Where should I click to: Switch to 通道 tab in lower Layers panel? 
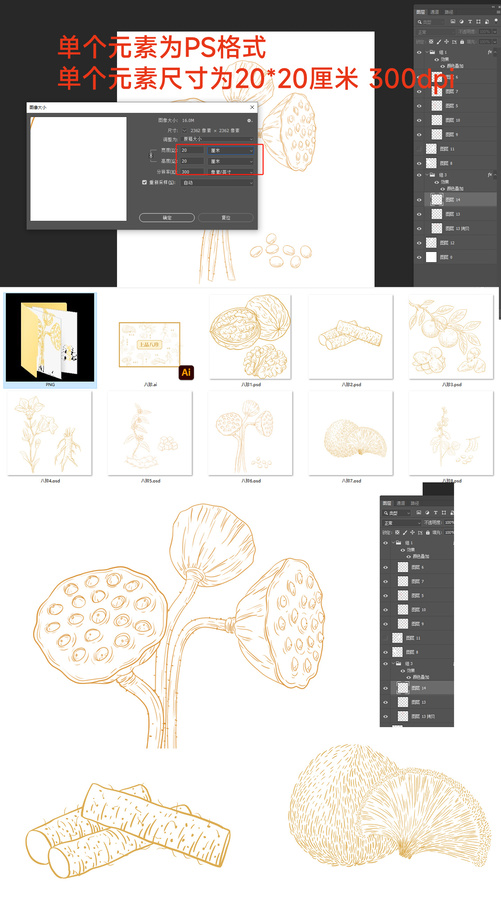point(401,503)
